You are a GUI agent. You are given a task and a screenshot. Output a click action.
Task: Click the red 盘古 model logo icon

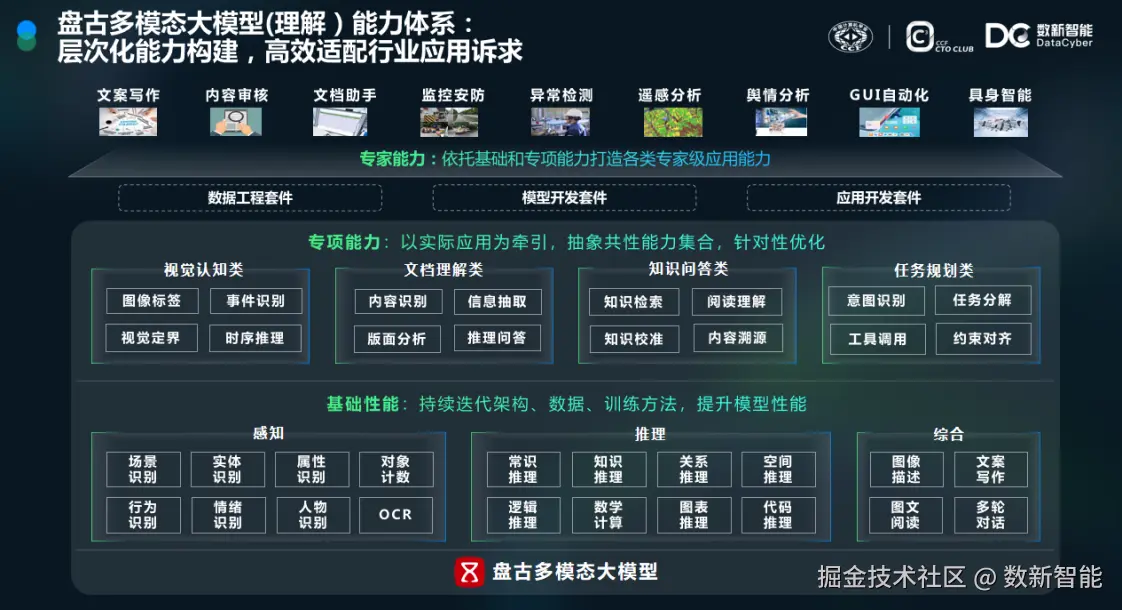pos(469,572)
